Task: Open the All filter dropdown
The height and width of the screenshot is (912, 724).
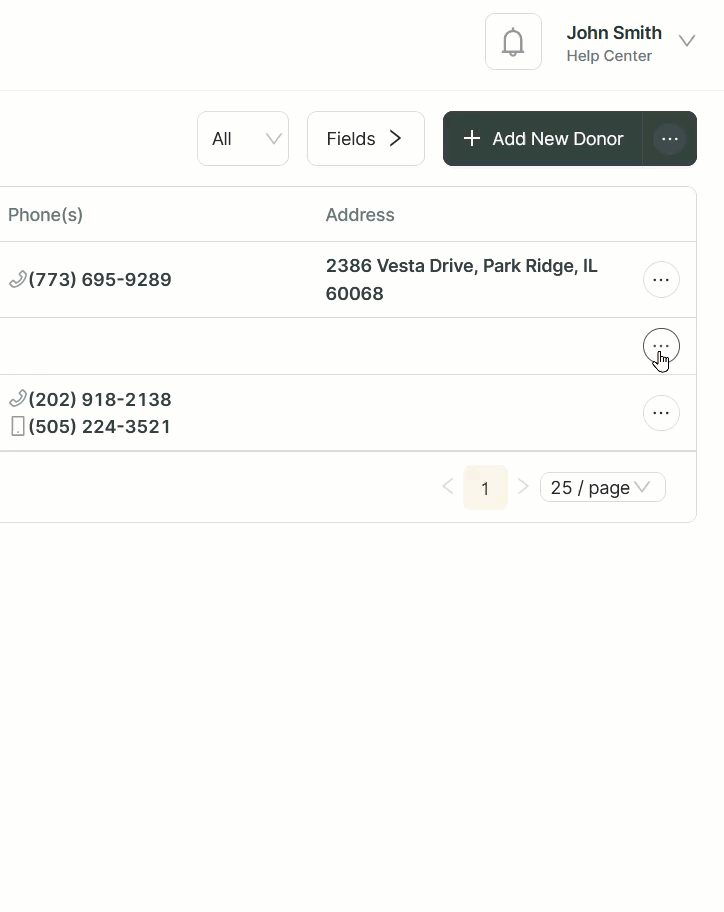Action: [243, 139]
